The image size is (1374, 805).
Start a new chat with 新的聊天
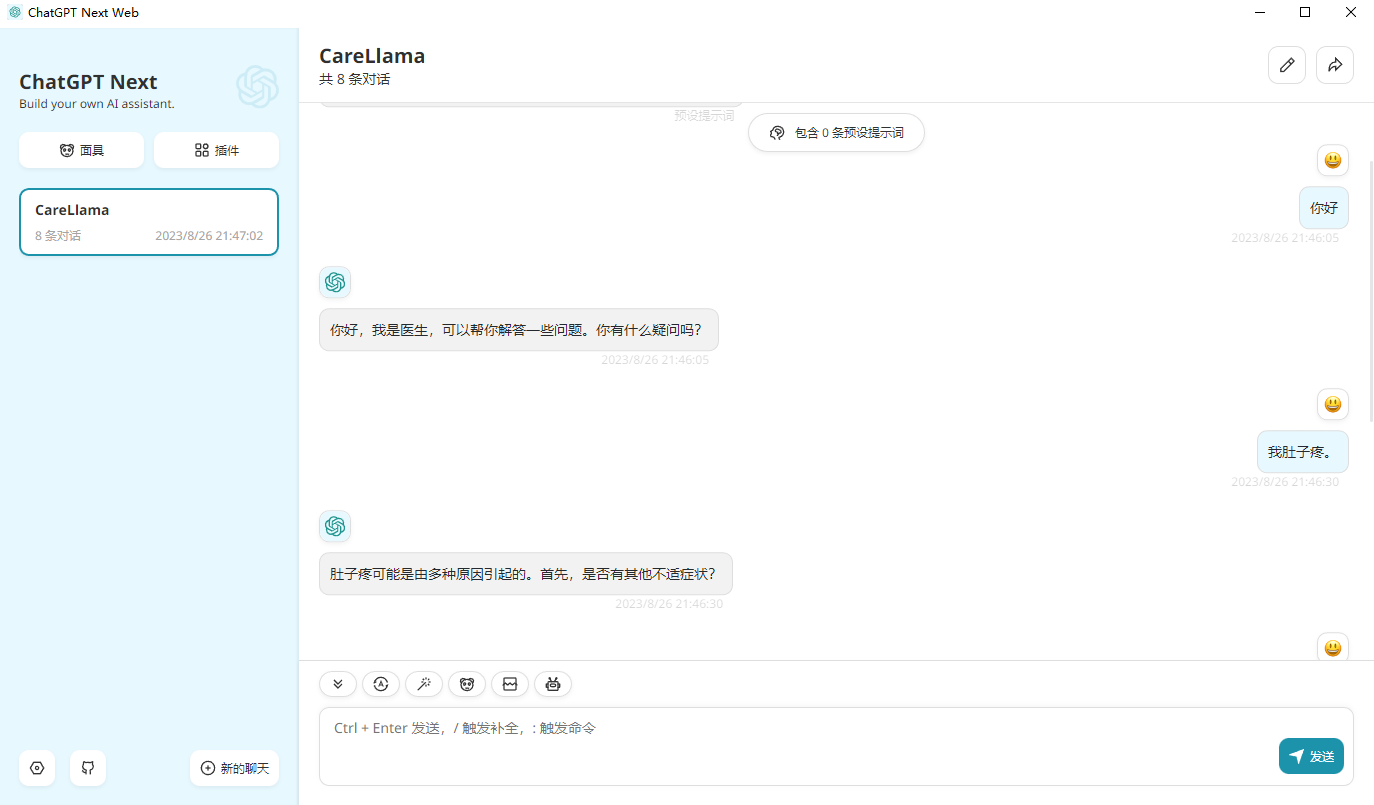click(x=235, y=768)
